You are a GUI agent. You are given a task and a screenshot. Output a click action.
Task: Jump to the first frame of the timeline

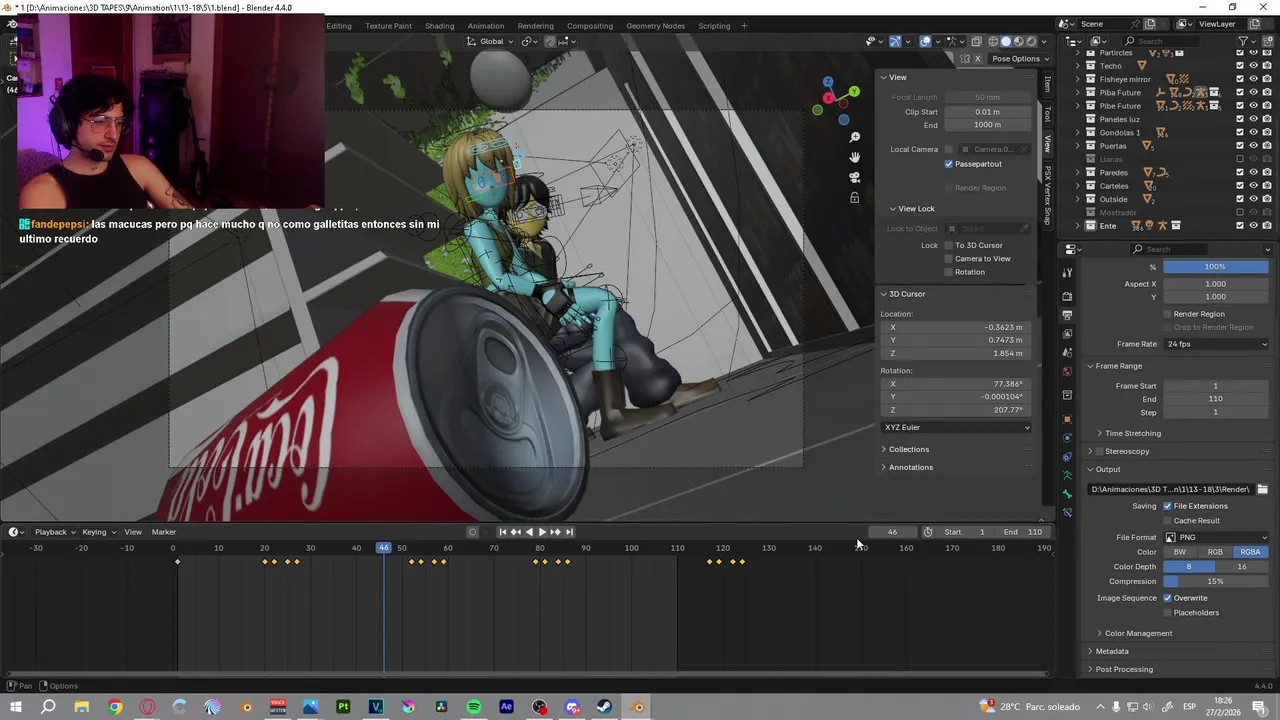click(503, 532)
